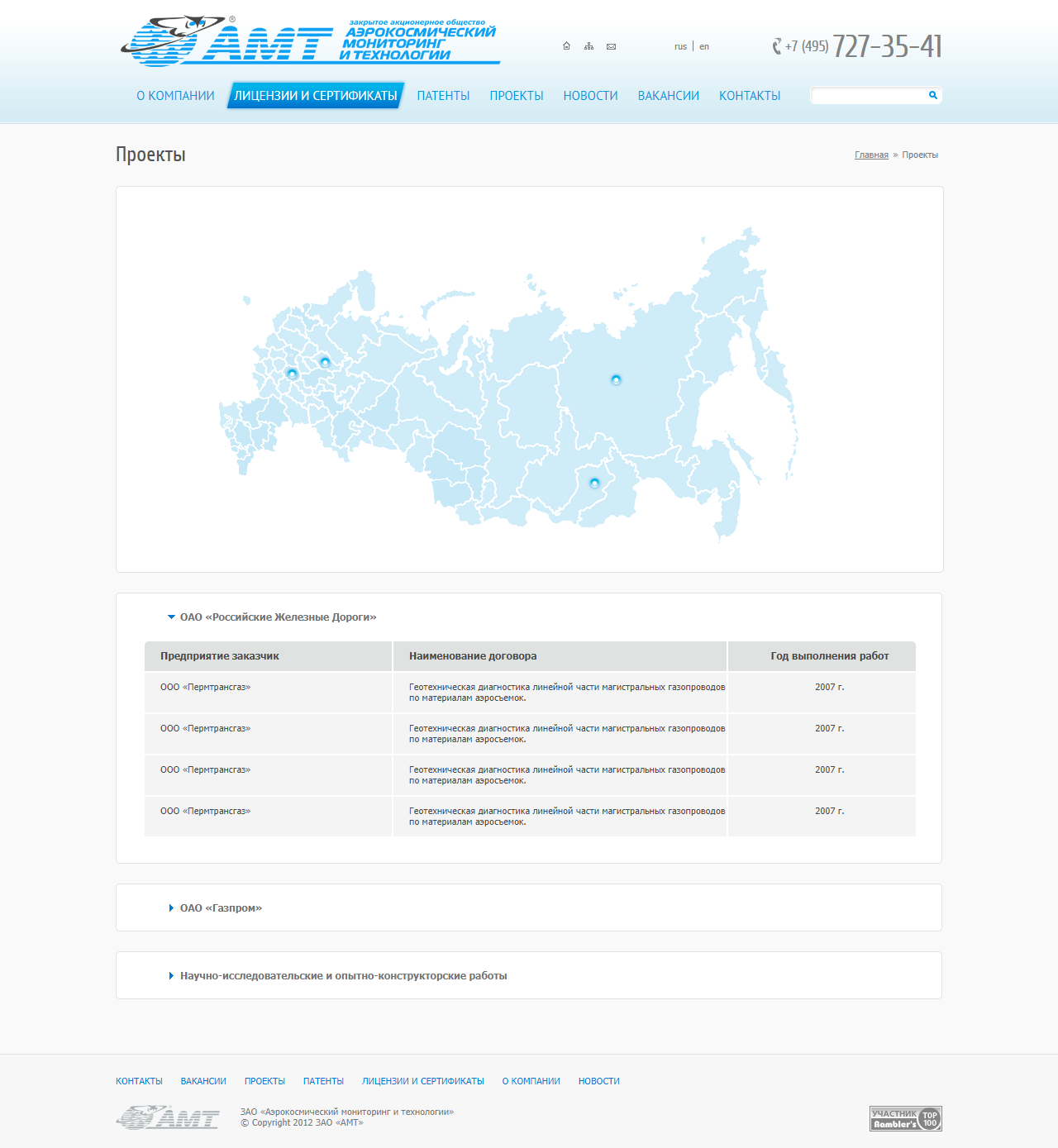The height and width of the screenshot is (1148, 1058).
Task: Click the home icon in the header
Action: click(566, 46)
